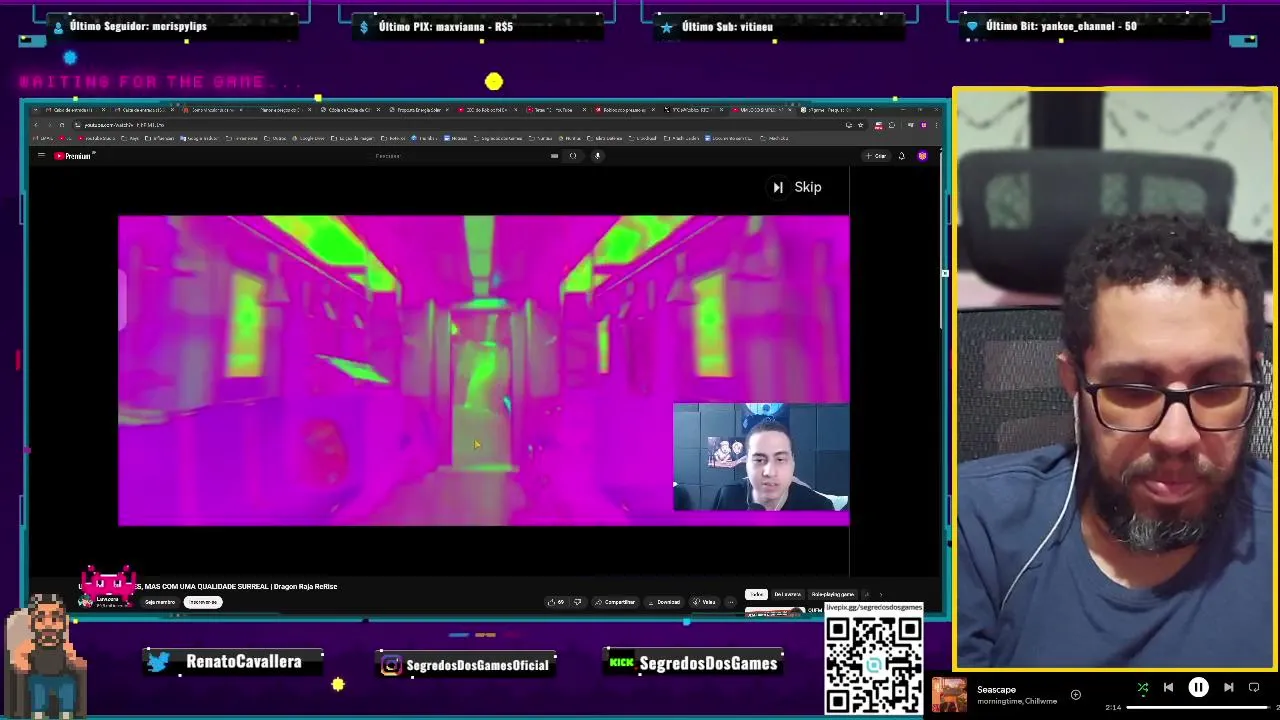The width and height of the screenshot is (1280, 720).
Task: Open the browser menu three dots
Action: coord(937,125)
